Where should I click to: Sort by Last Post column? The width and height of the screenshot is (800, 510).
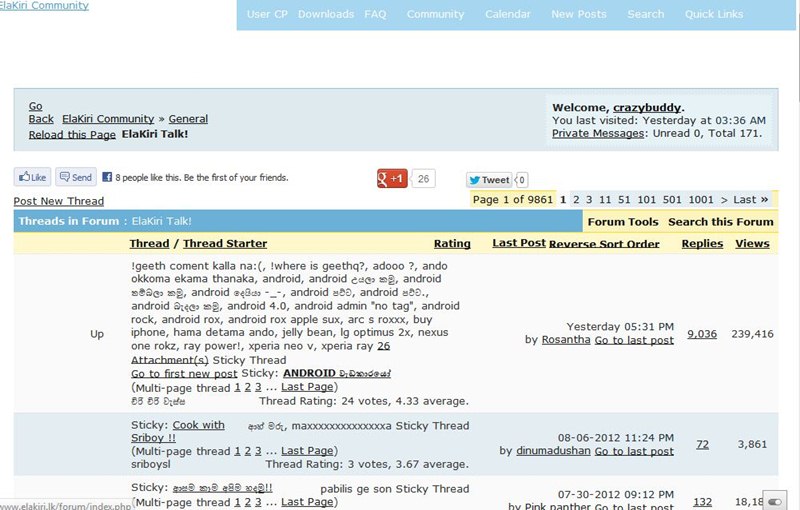click(519, 243)
